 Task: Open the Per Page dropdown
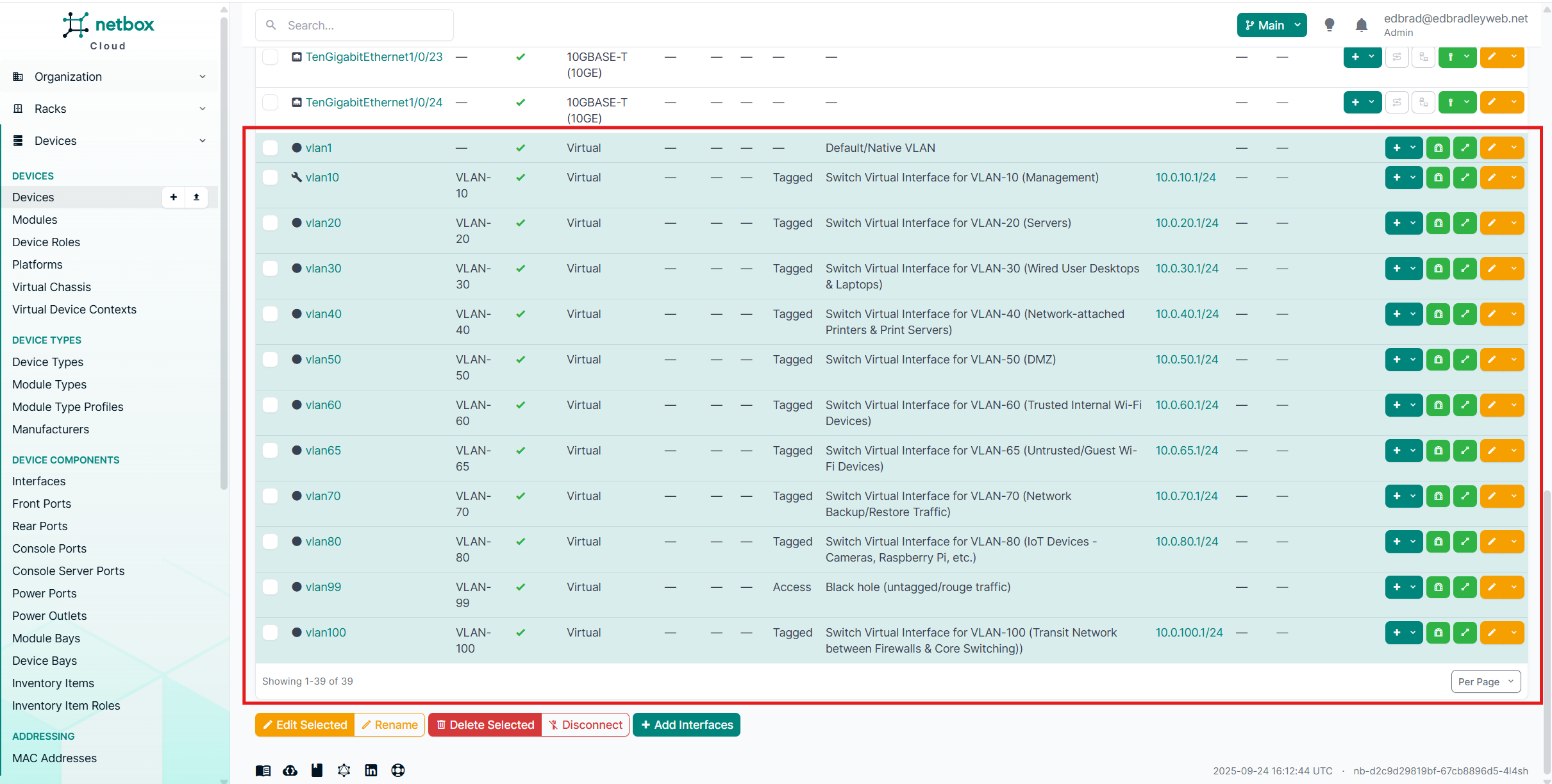pyautogui.click(x=1485, y=681)
